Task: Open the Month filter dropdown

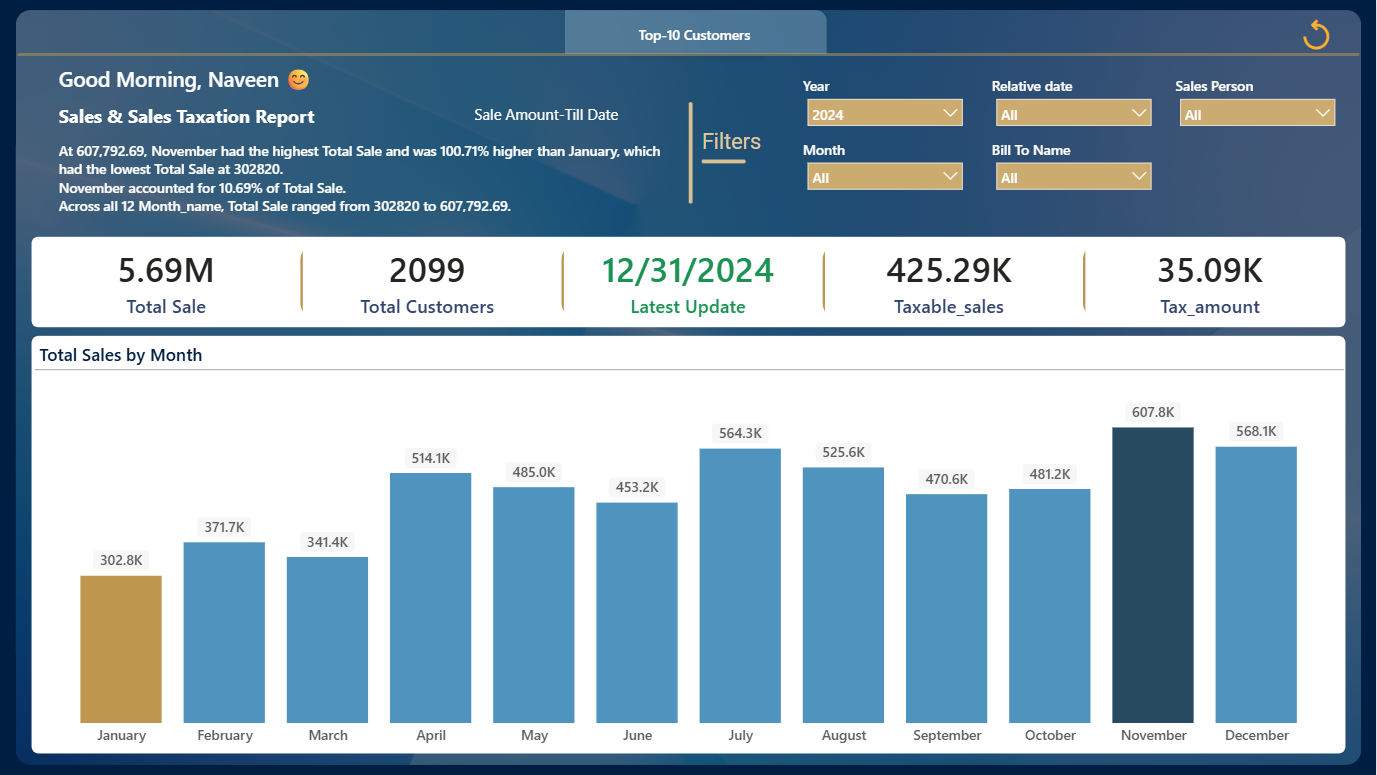Action: (x=885, y=177)
